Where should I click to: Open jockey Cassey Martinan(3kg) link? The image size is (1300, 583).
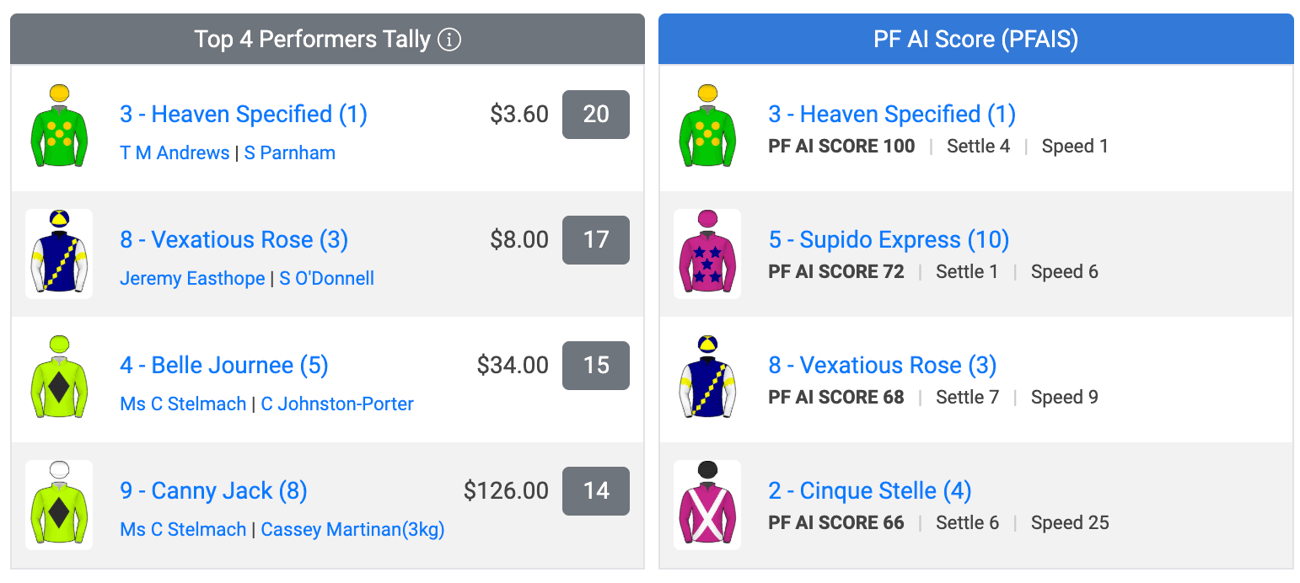(353, 530)
